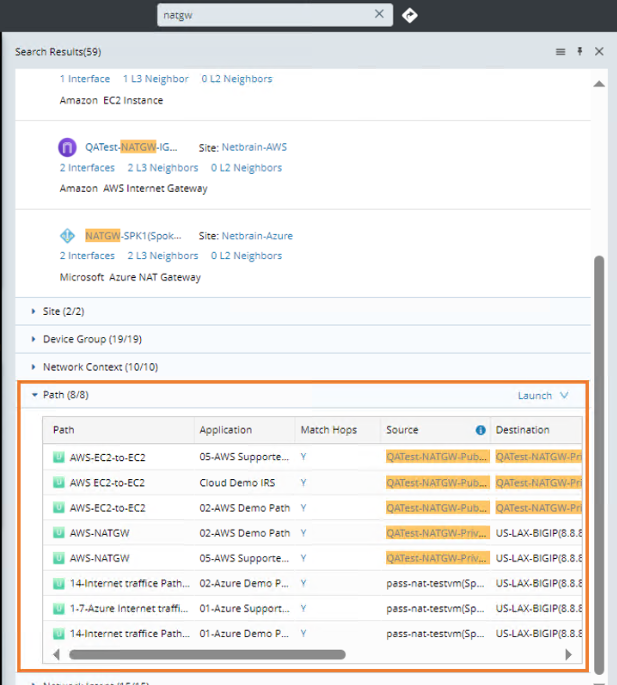617x685 pixels.
Task: Open the Launch dropdown menu
Action: [x=543, y=395]
